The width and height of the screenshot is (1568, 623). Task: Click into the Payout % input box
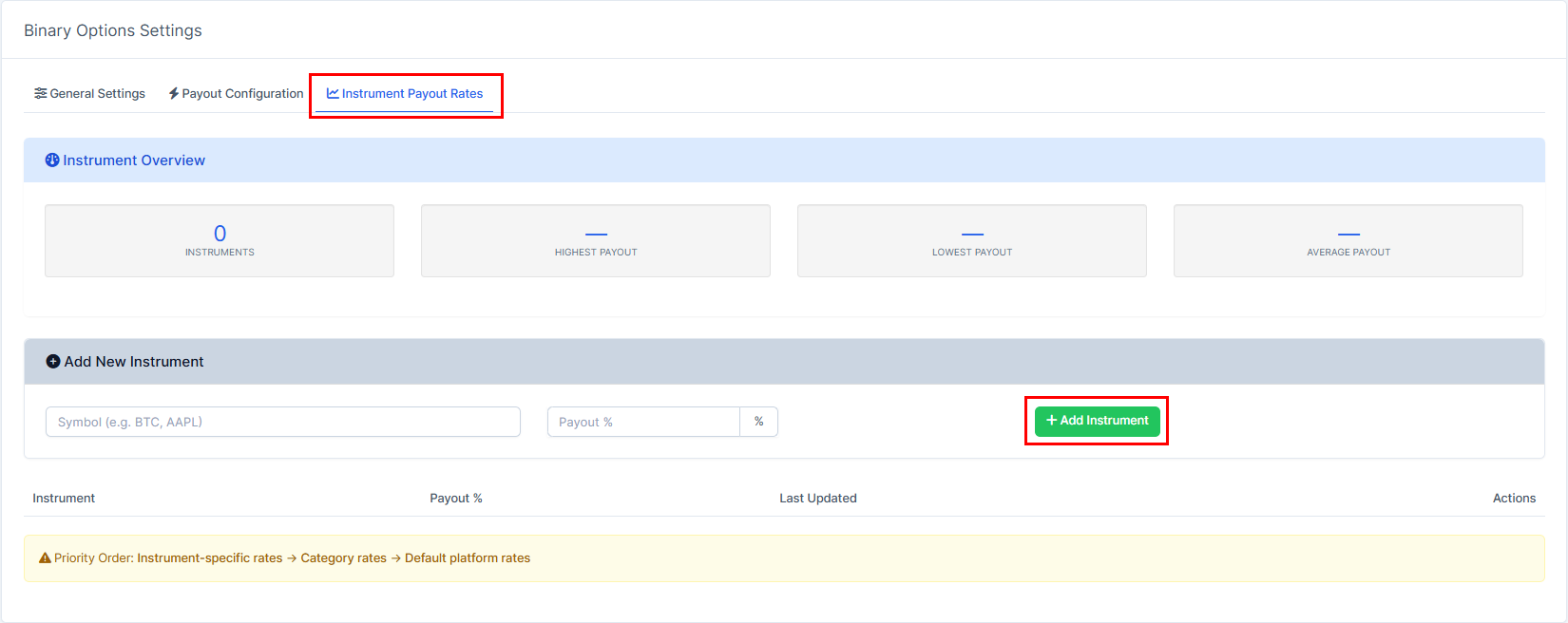click(x=643, y=422)
